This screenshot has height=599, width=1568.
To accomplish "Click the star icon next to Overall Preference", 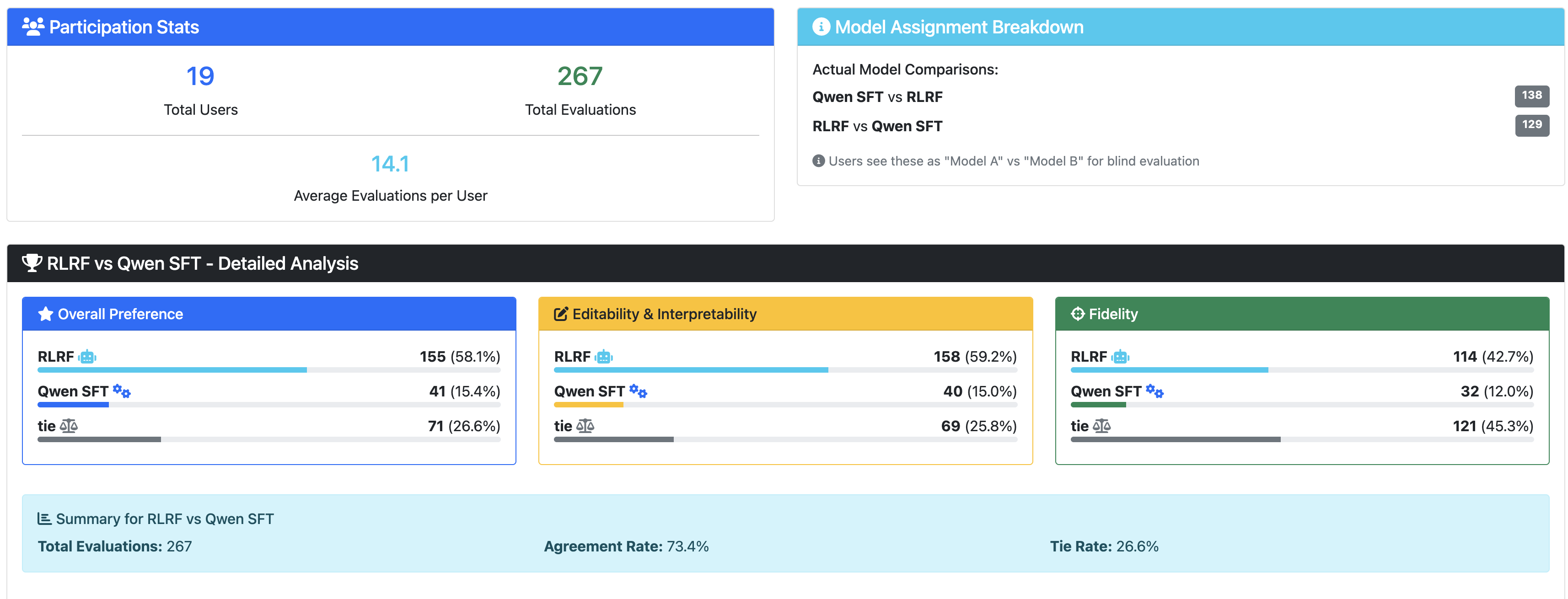I will pos(45,314).
